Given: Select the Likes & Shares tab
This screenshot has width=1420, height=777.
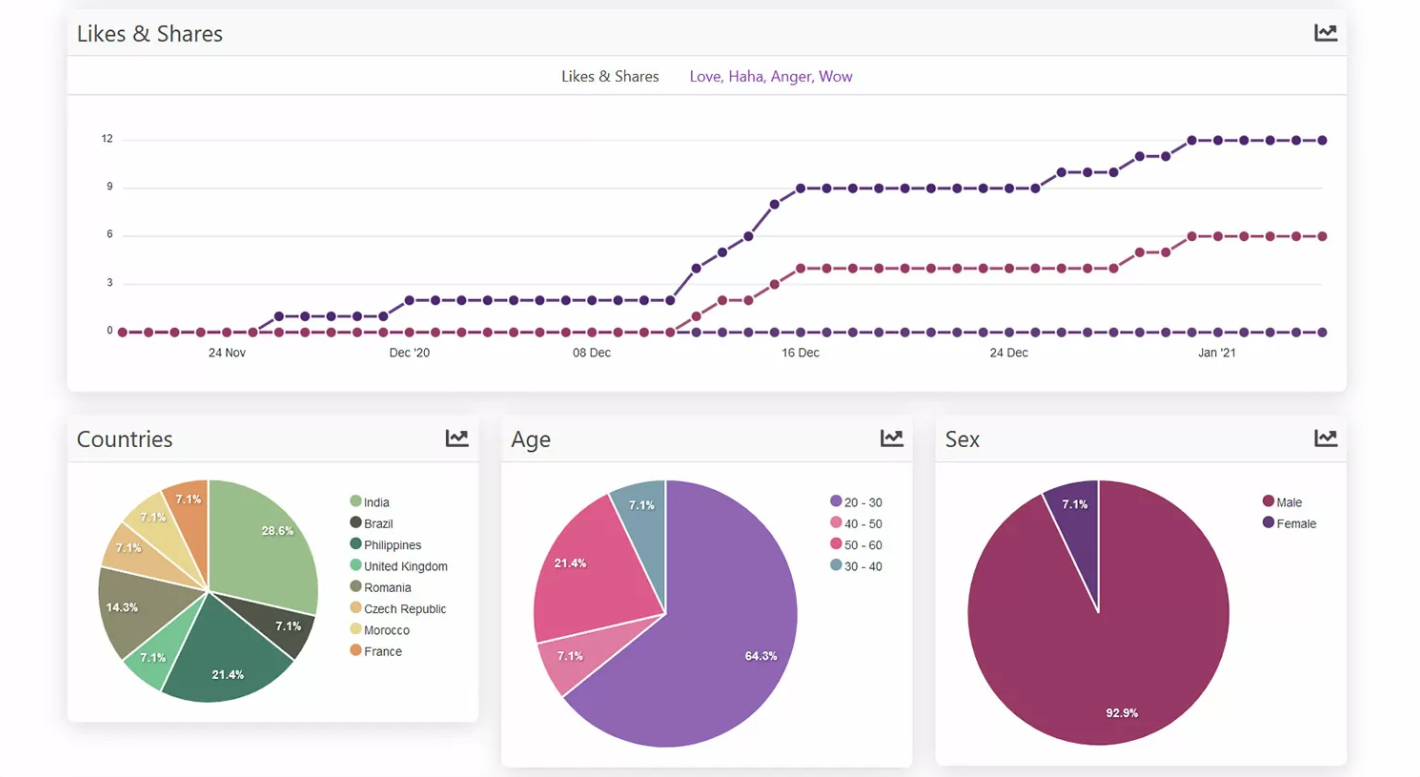Looking at the screenshot, I should pos(609,76).
